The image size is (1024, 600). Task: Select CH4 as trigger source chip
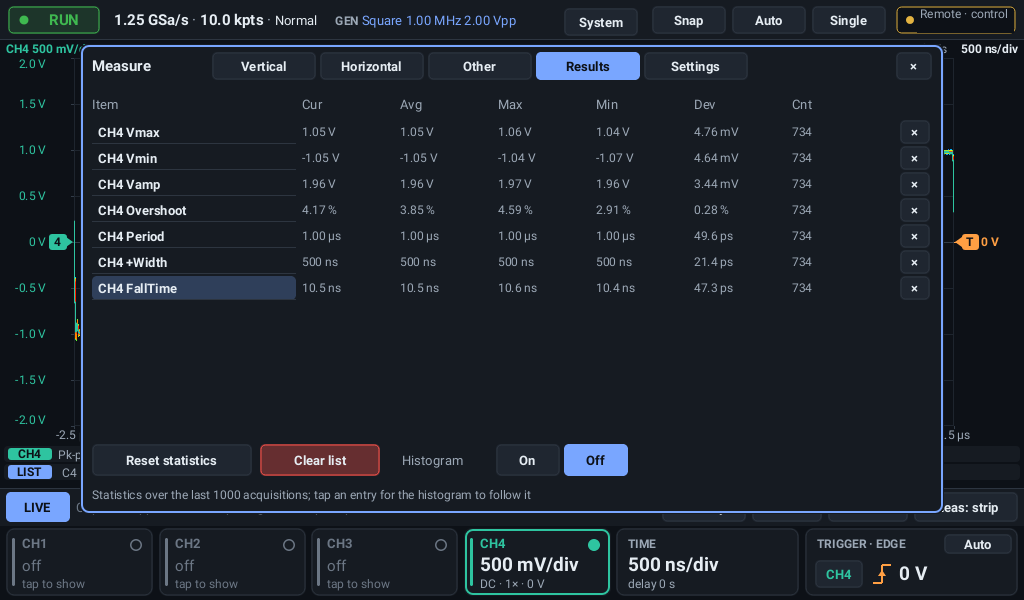point(839,575)
